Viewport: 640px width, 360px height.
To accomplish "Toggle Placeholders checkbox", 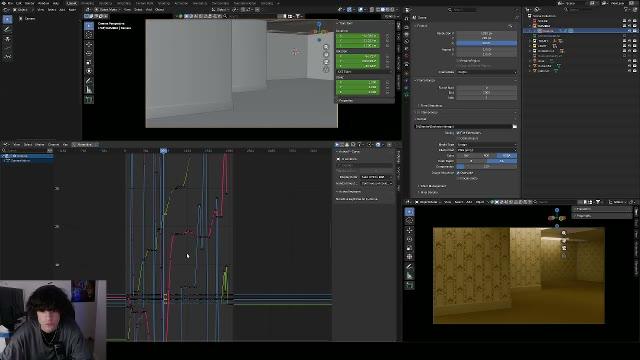I will click(458, 178).
